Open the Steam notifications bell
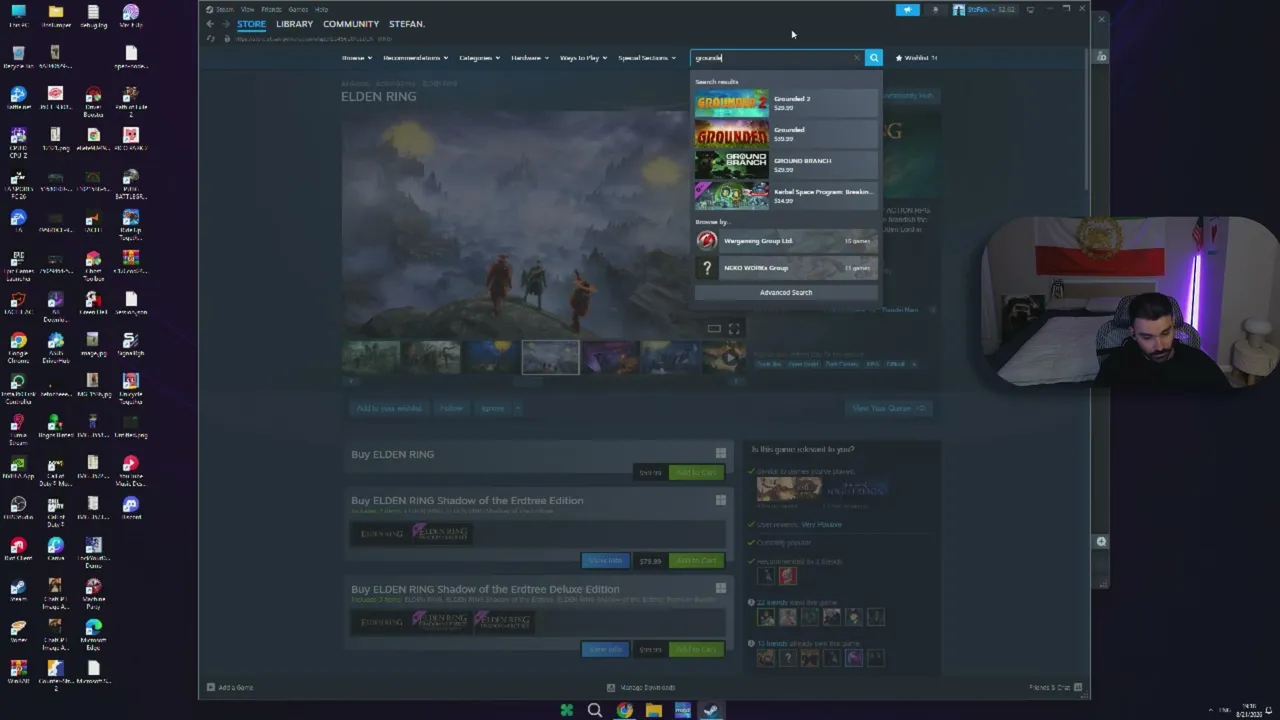This screenshot has height=720, width=1280. tap(936, 10)
